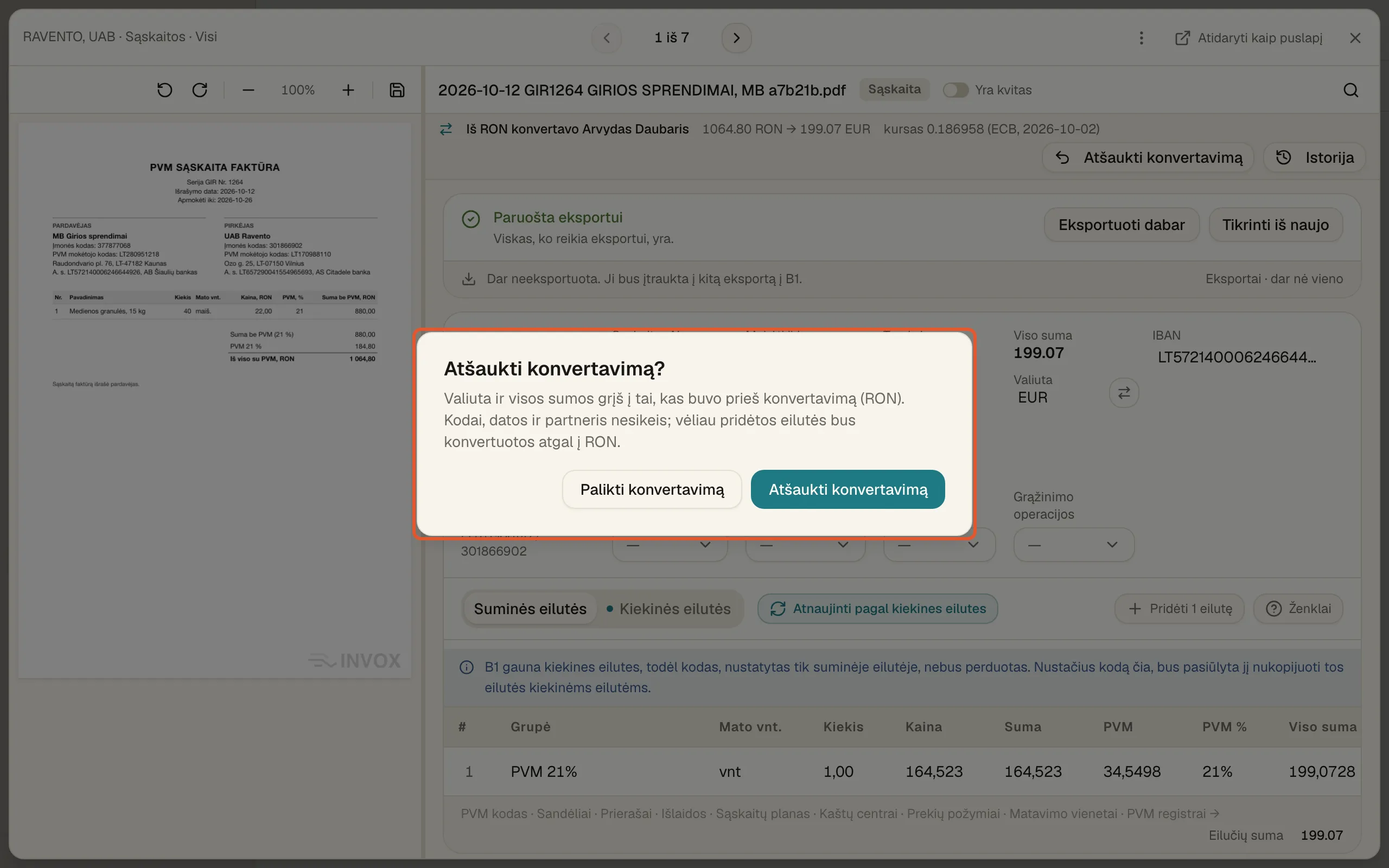Click Atnaujinti pagal kiekines eilutes
This screenshot has height=868, width=1389.
click(877, 609)
